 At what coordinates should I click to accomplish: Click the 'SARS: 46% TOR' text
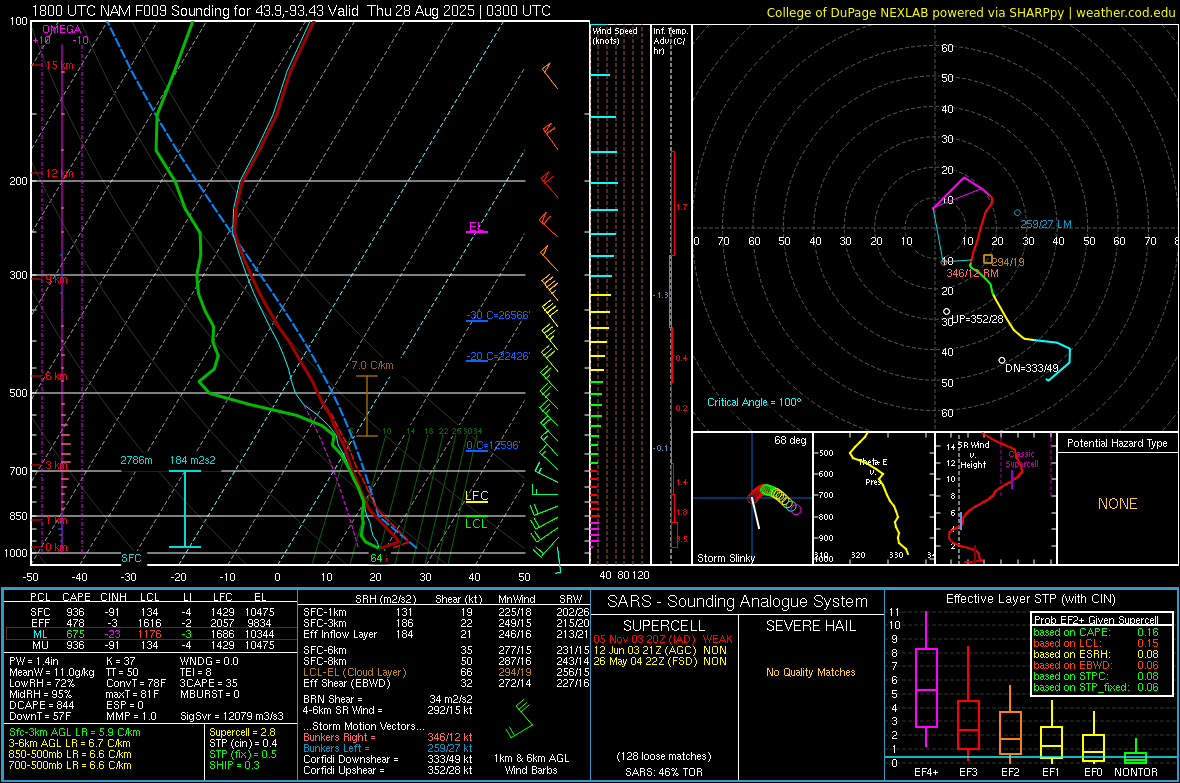click(x=664, y=772)
